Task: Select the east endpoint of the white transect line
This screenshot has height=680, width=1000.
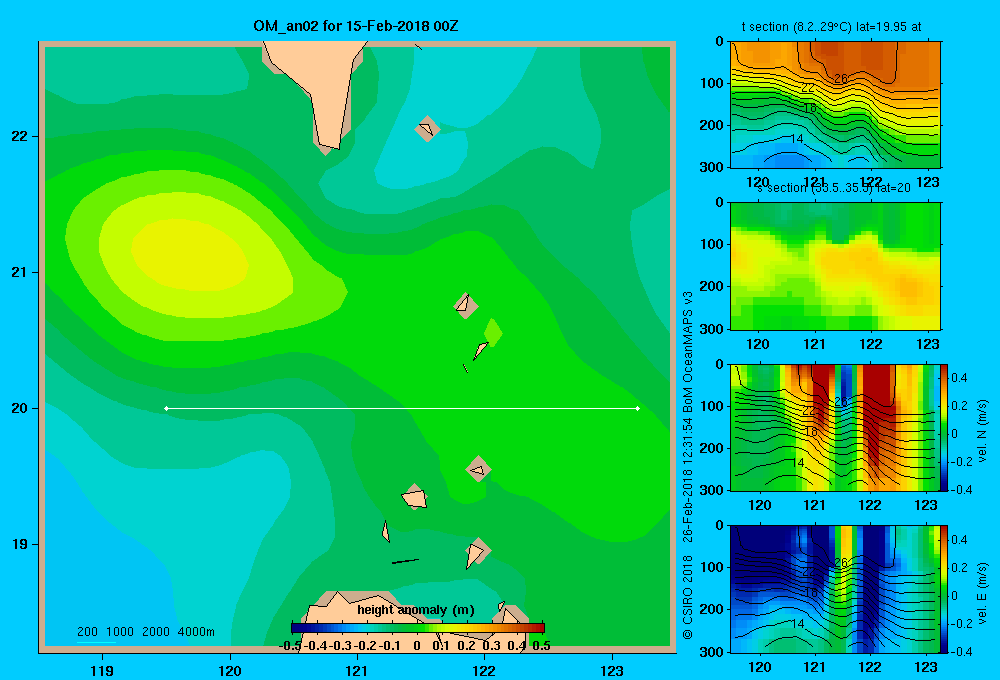Action: click(x=638, y=408)
